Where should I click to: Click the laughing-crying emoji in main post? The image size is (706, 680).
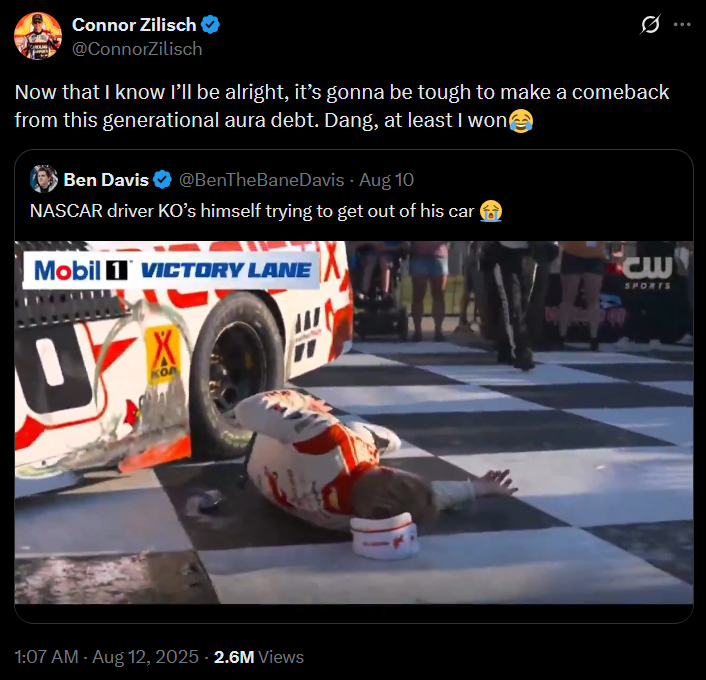[521, 121]
